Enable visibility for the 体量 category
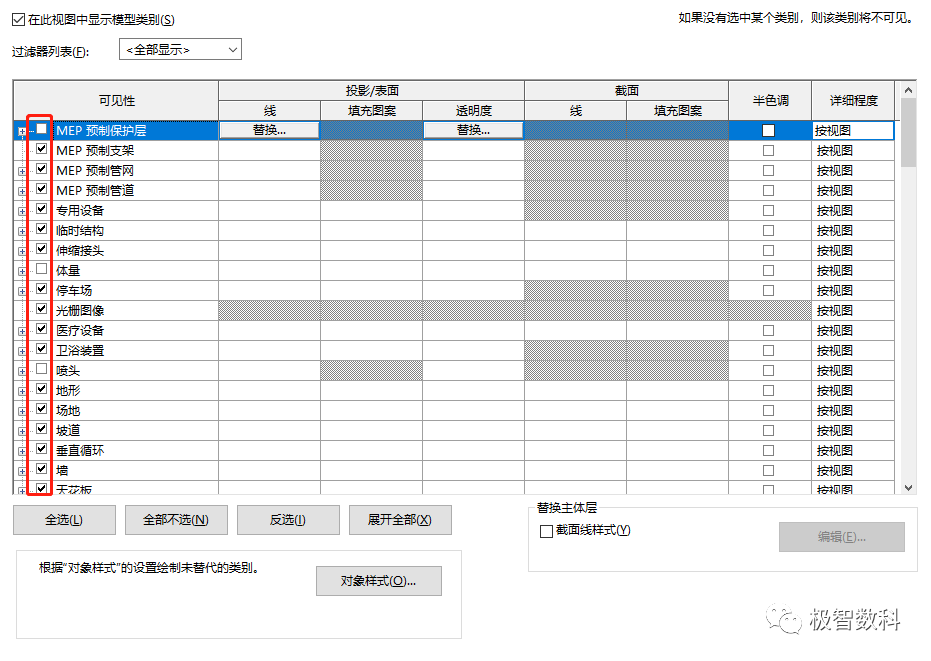Screen dimensions: 931x661 tap(40, 269)
